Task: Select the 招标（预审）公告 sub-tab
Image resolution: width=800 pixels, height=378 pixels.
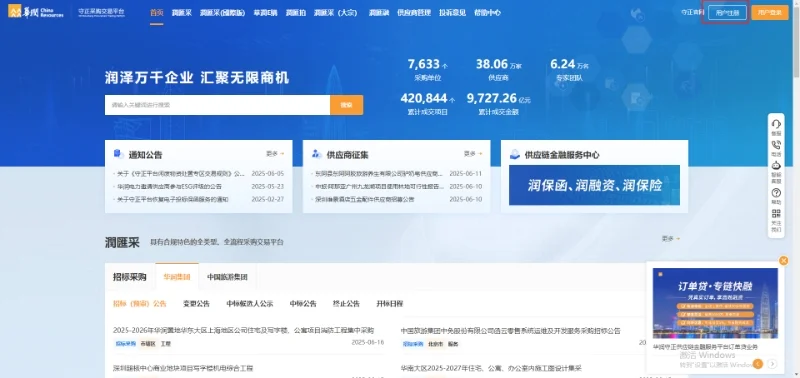Action: pos(139,304)
